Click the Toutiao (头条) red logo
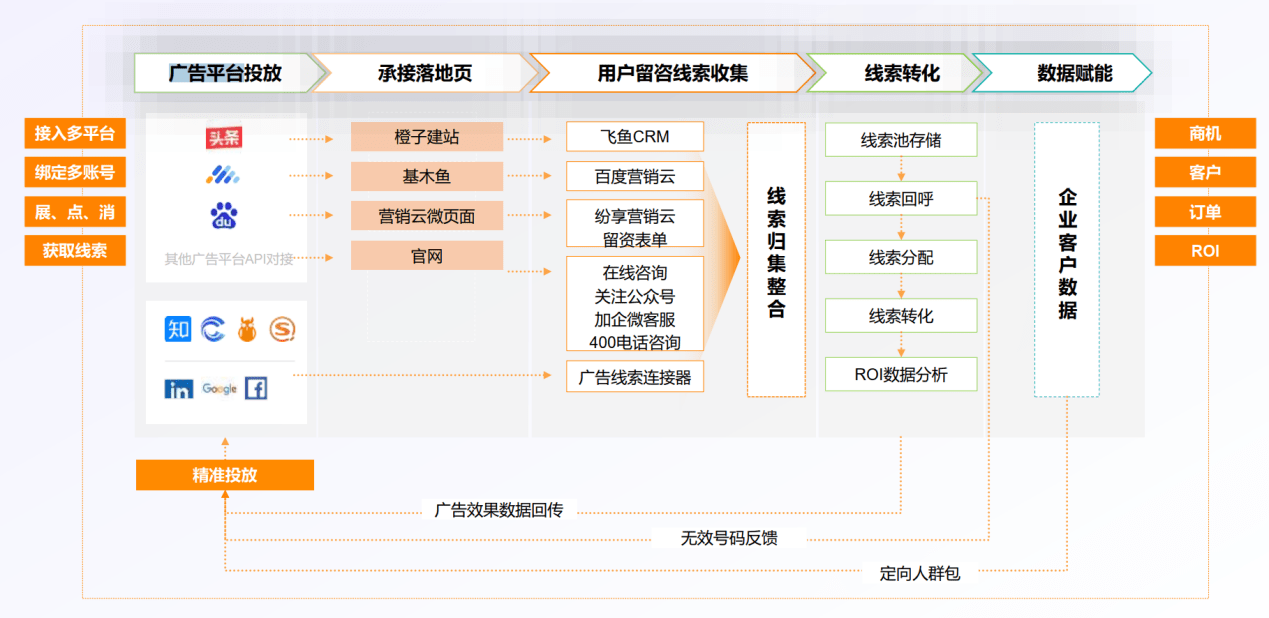Viewport: 1269px width, 618px height. [x=224, y=139]
